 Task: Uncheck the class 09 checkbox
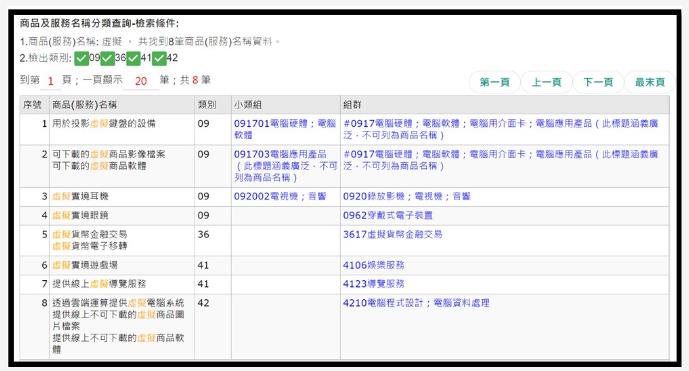(82, 58)
